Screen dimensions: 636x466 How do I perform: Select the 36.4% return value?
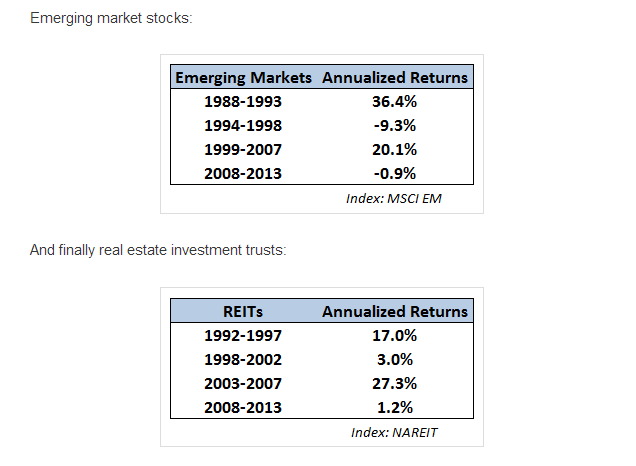click(x=394, y=101)
